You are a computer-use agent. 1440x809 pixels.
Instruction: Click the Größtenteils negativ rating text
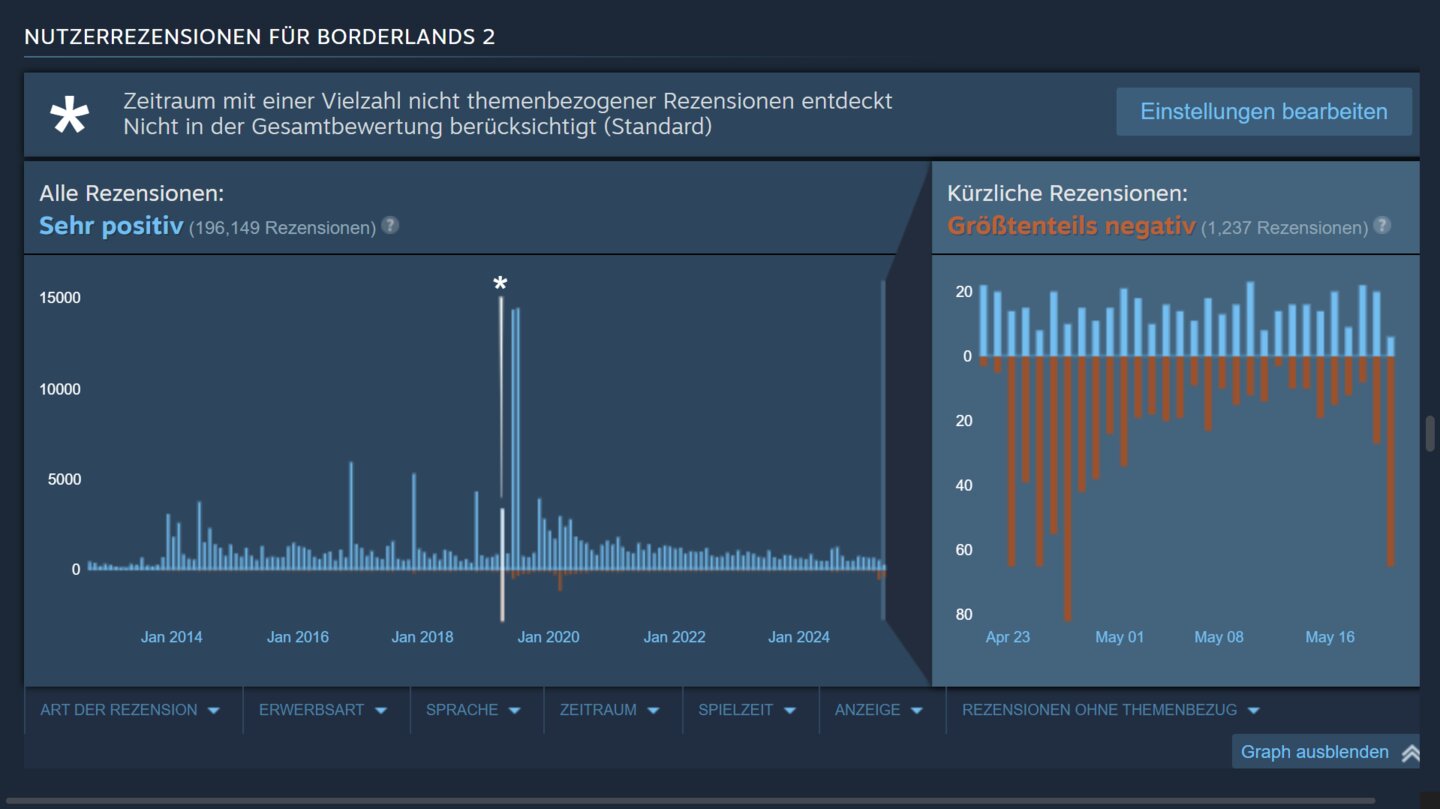1071,226
